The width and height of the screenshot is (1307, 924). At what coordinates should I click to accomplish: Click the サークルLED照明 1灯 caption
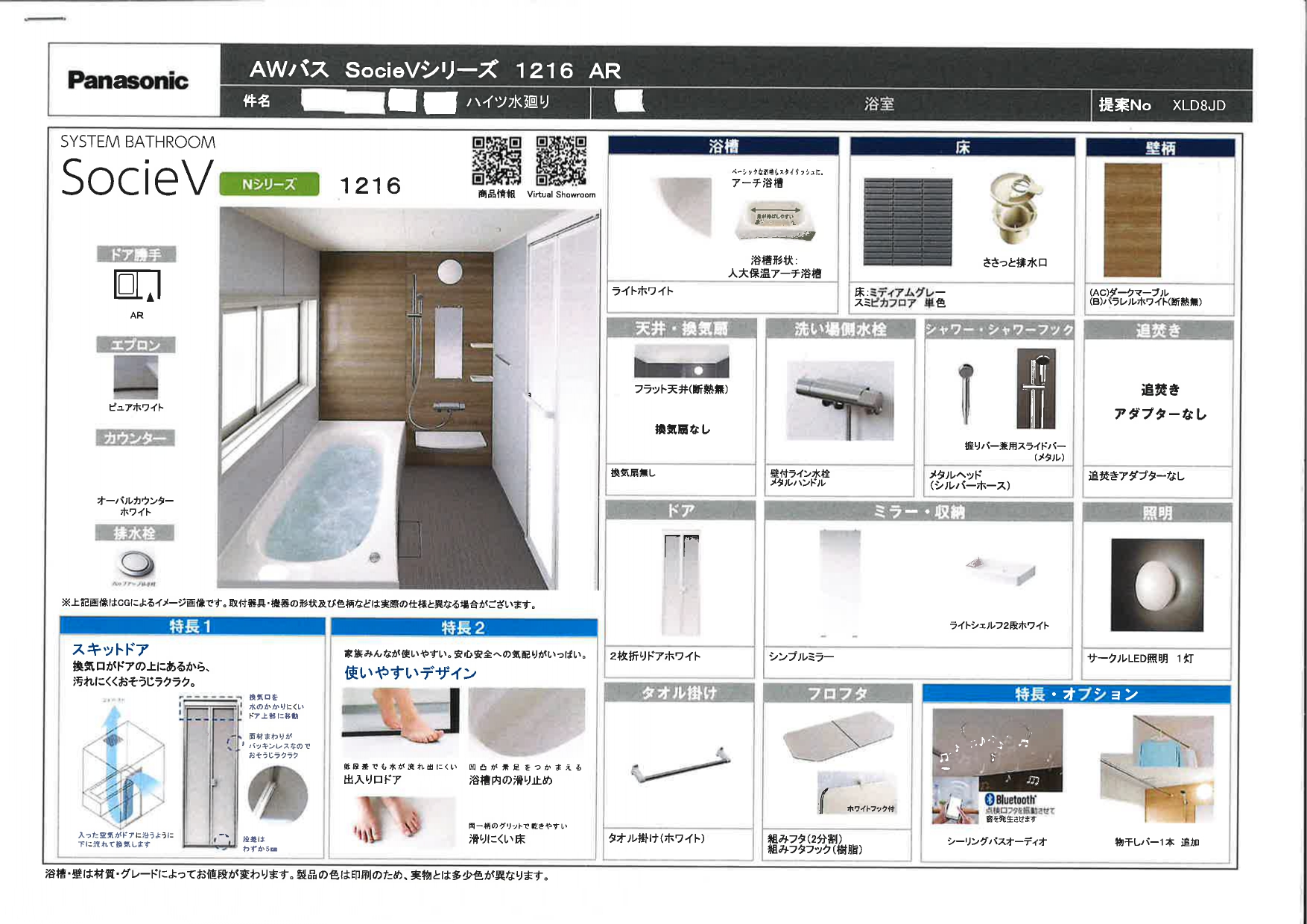tap(1140, 658)
